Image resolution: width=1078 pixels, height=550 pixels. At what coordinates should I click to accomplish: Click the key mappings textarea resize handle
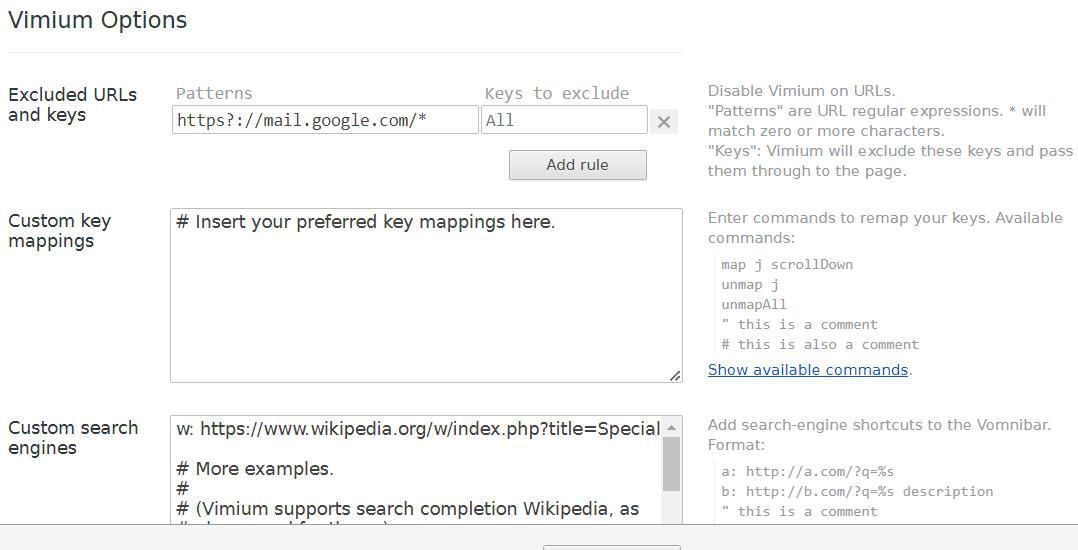click(x=675, y=375)
